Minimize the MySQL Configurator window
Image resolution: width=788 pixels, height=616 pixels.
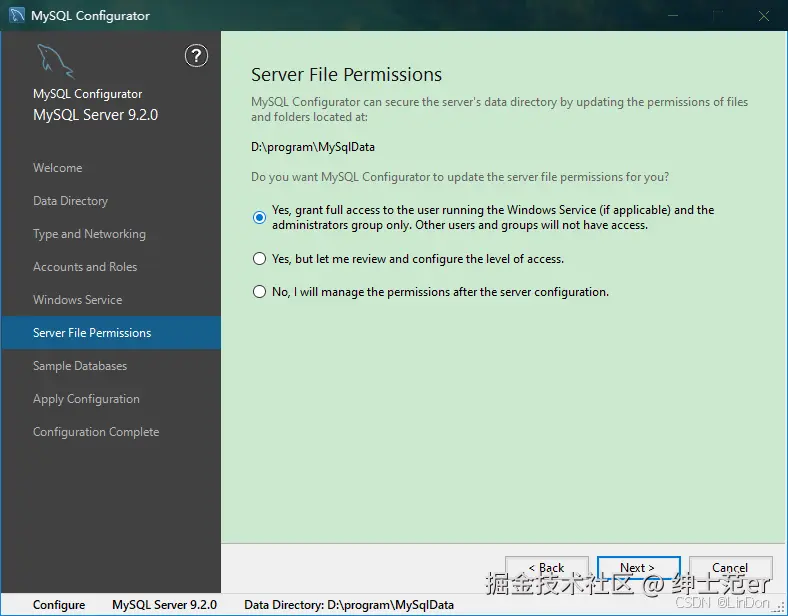673,16
